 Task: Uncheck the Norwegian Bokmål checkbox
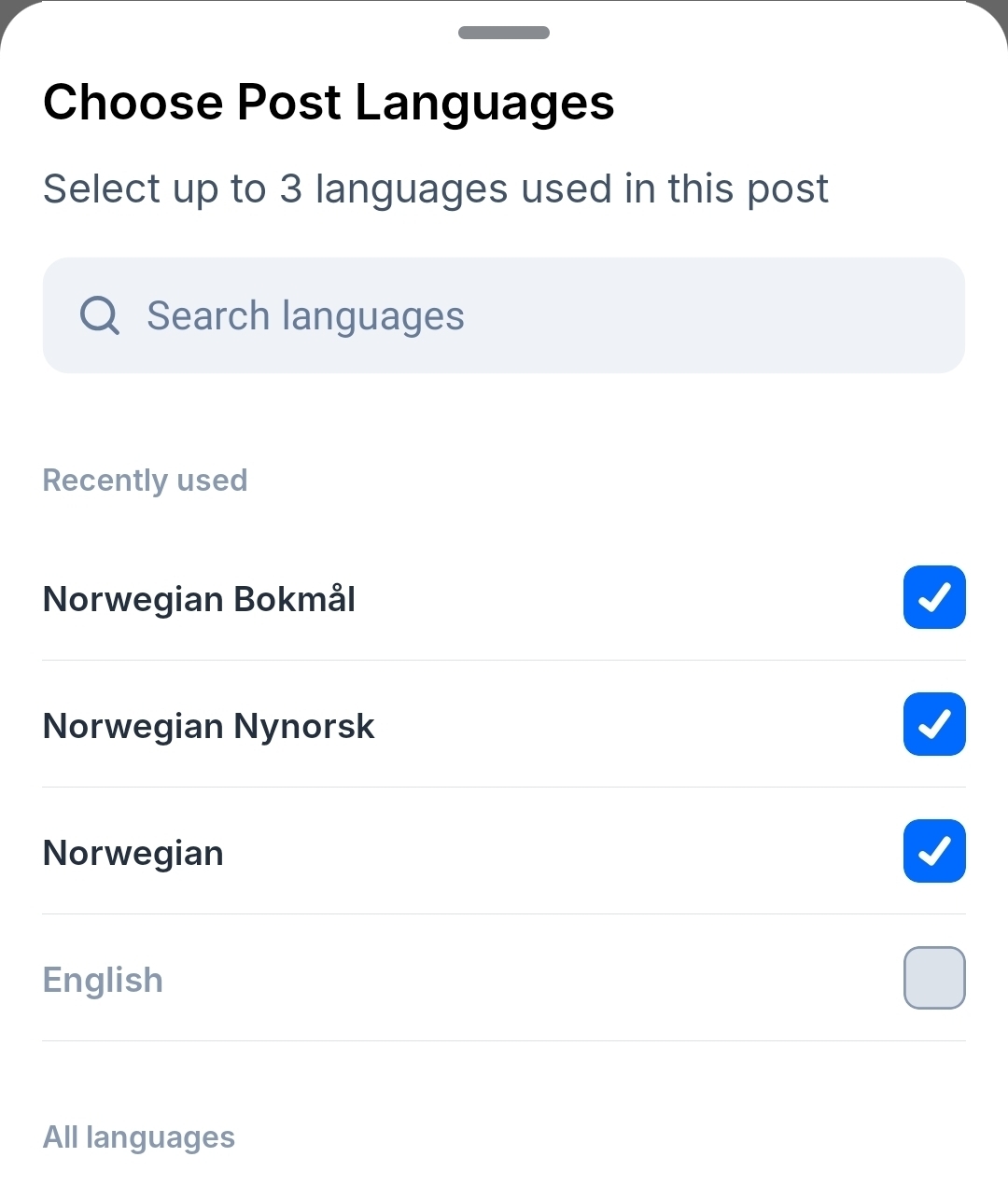pyautogui.click(x=934, y=597)
